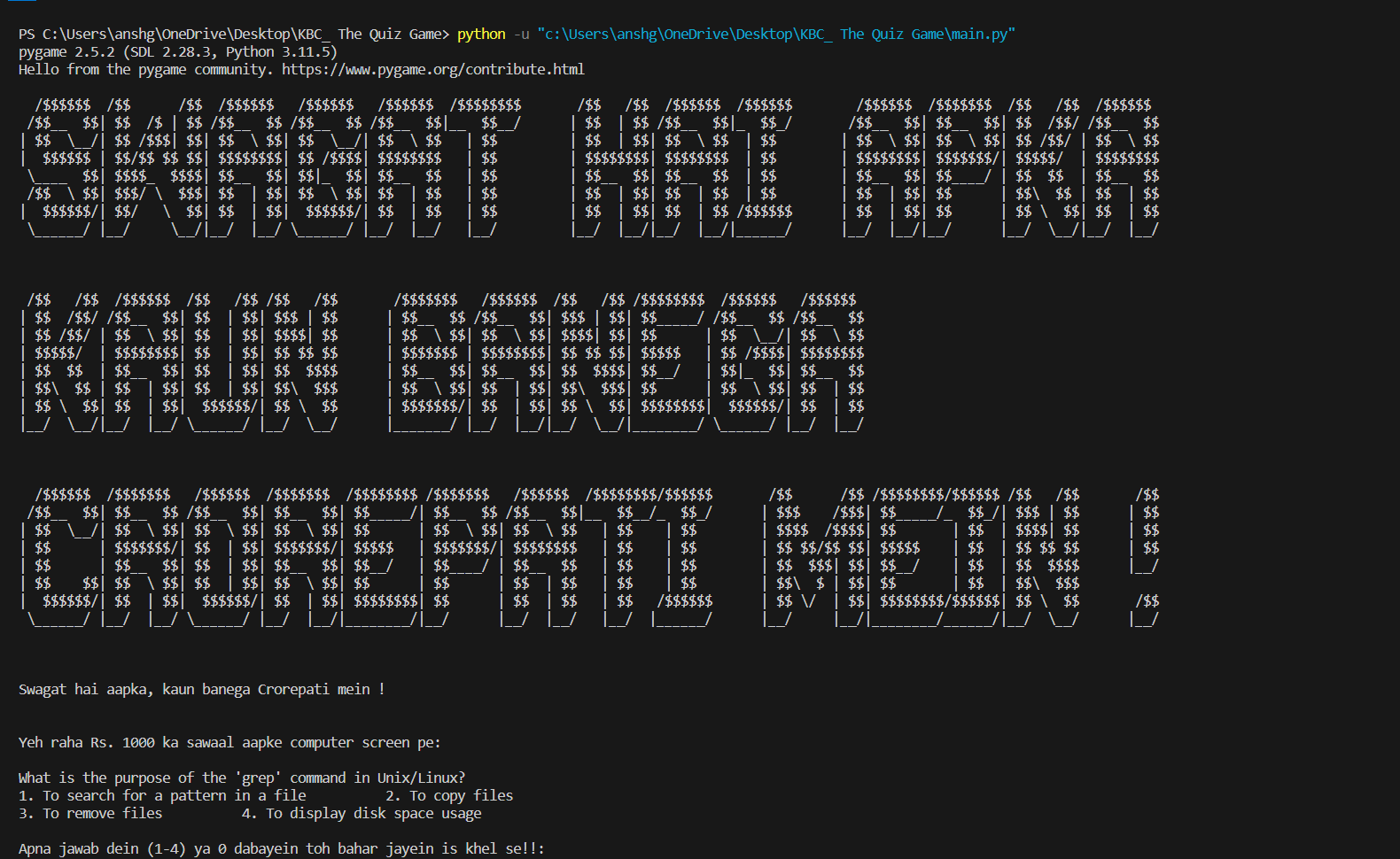This screenshot has height=859, width=1400.
Task: Click option '1. To search for a pattern in a file'
Action: [162, 795]
